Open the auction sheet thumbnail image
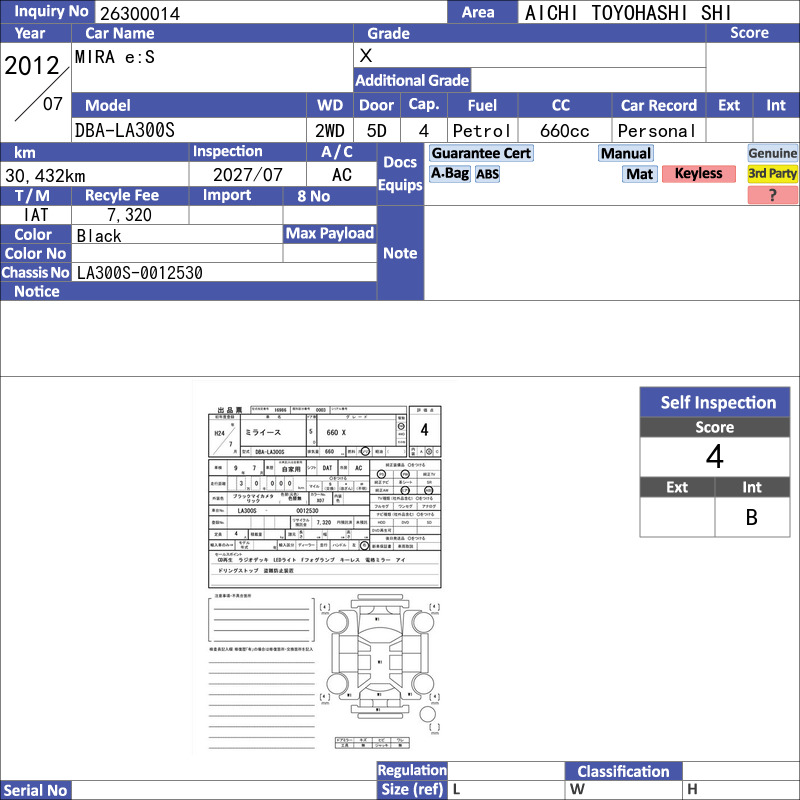The width and height of the screenshot is (800, 800). pos(324,567)
